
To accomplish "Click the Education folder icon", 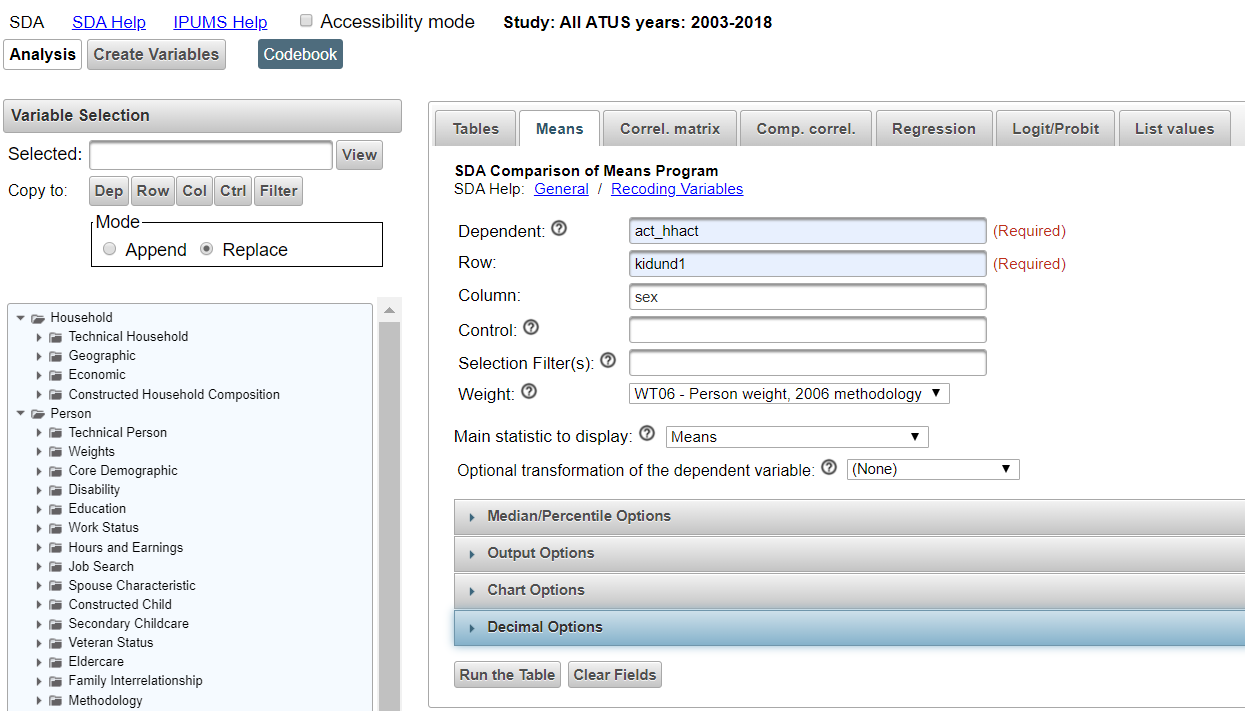I will [x=56, y=509].
